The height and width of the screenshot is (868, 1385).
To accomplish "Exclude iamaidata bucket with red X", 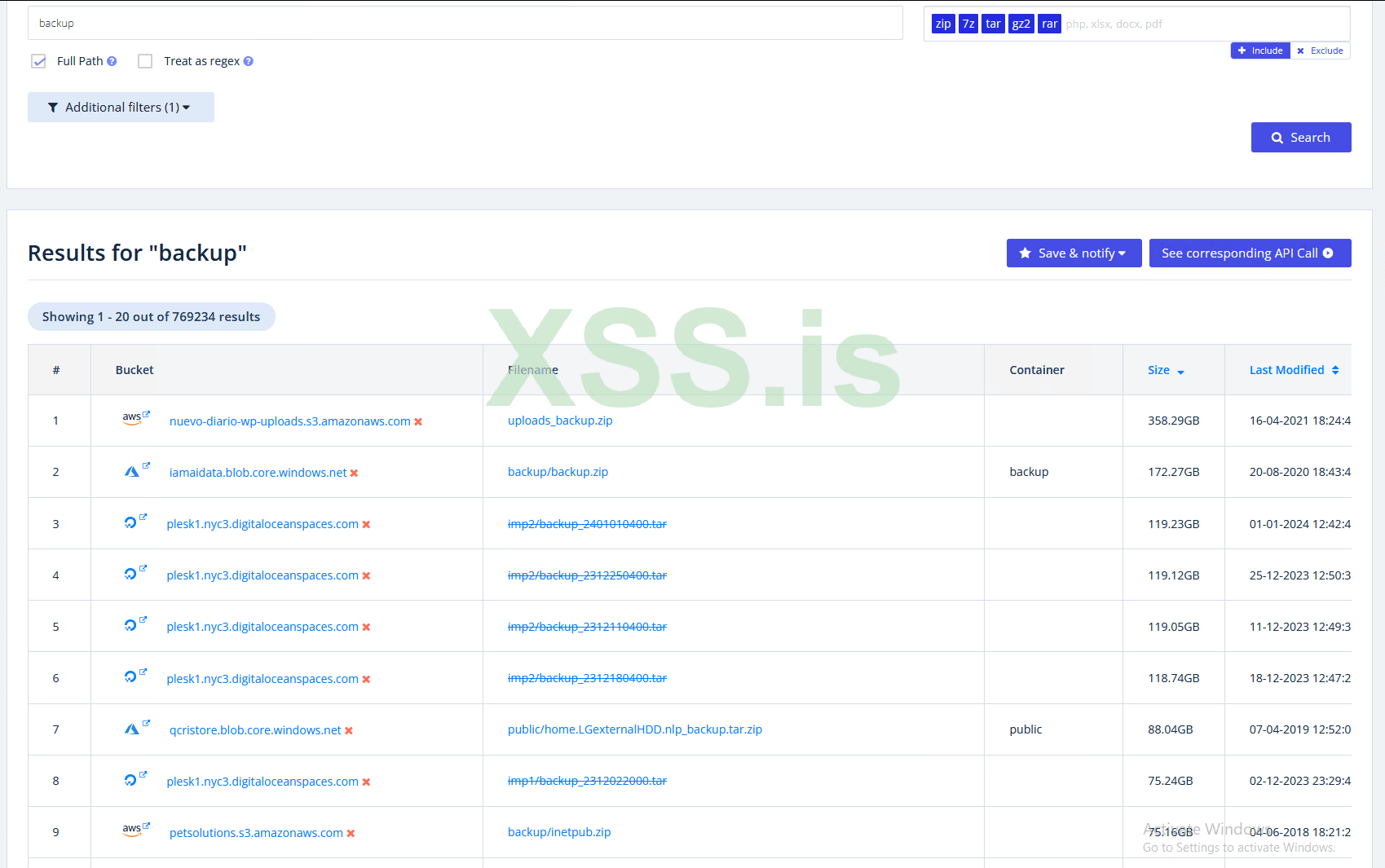I will tap(354, 473).
